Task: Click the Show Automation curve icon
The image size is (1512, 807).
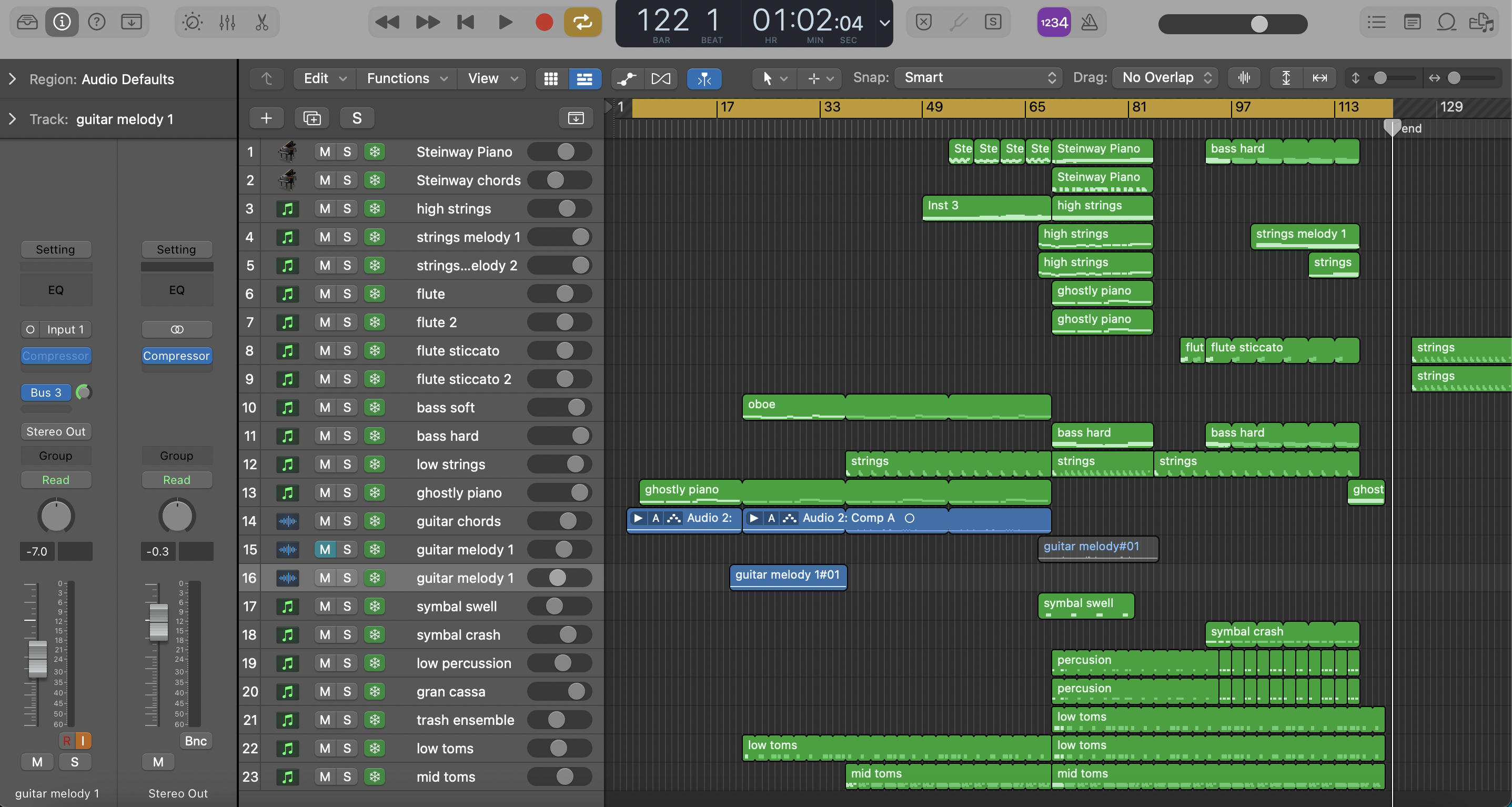Action: coord(627,78)
